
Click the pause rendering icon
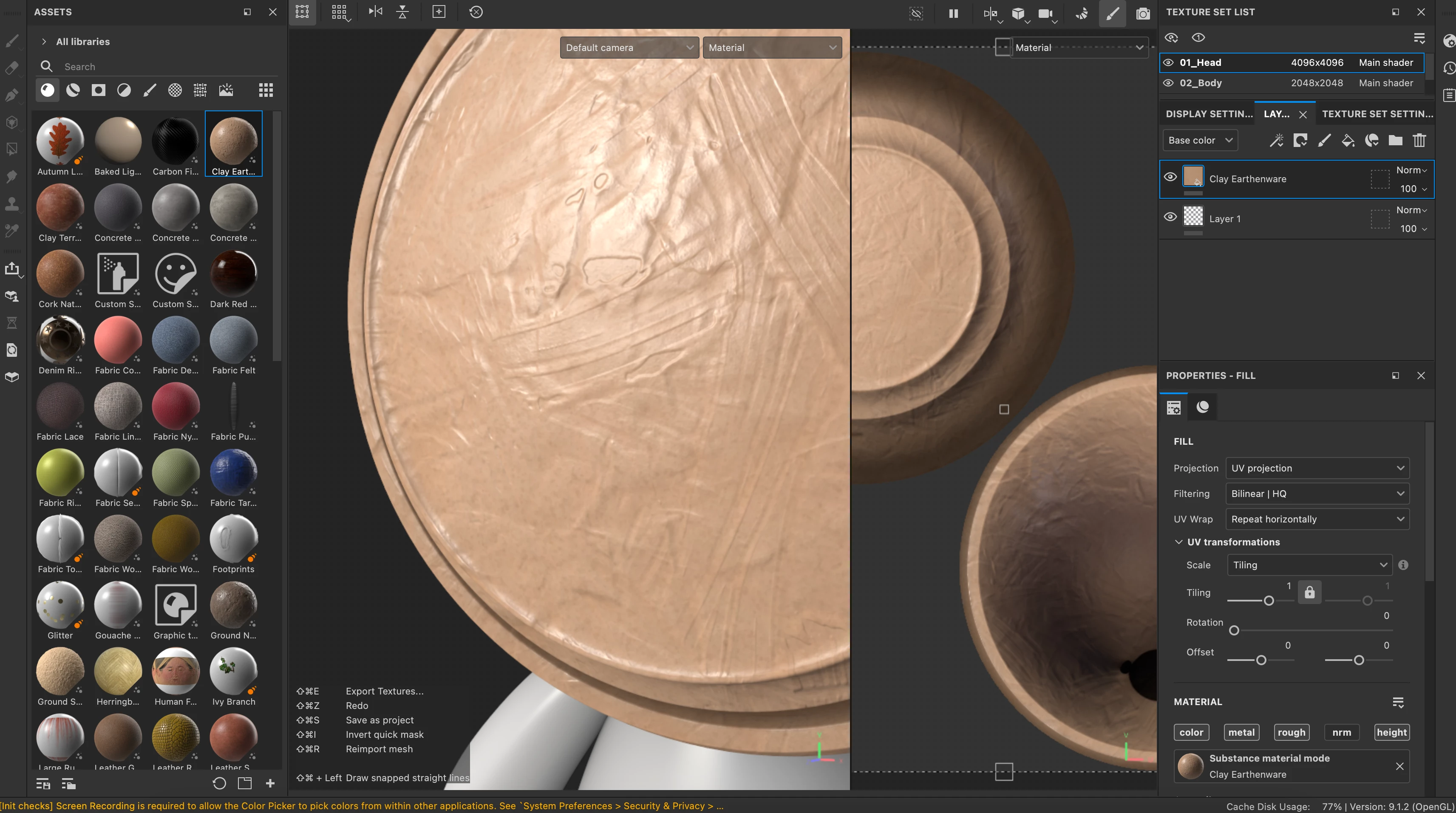953,13
